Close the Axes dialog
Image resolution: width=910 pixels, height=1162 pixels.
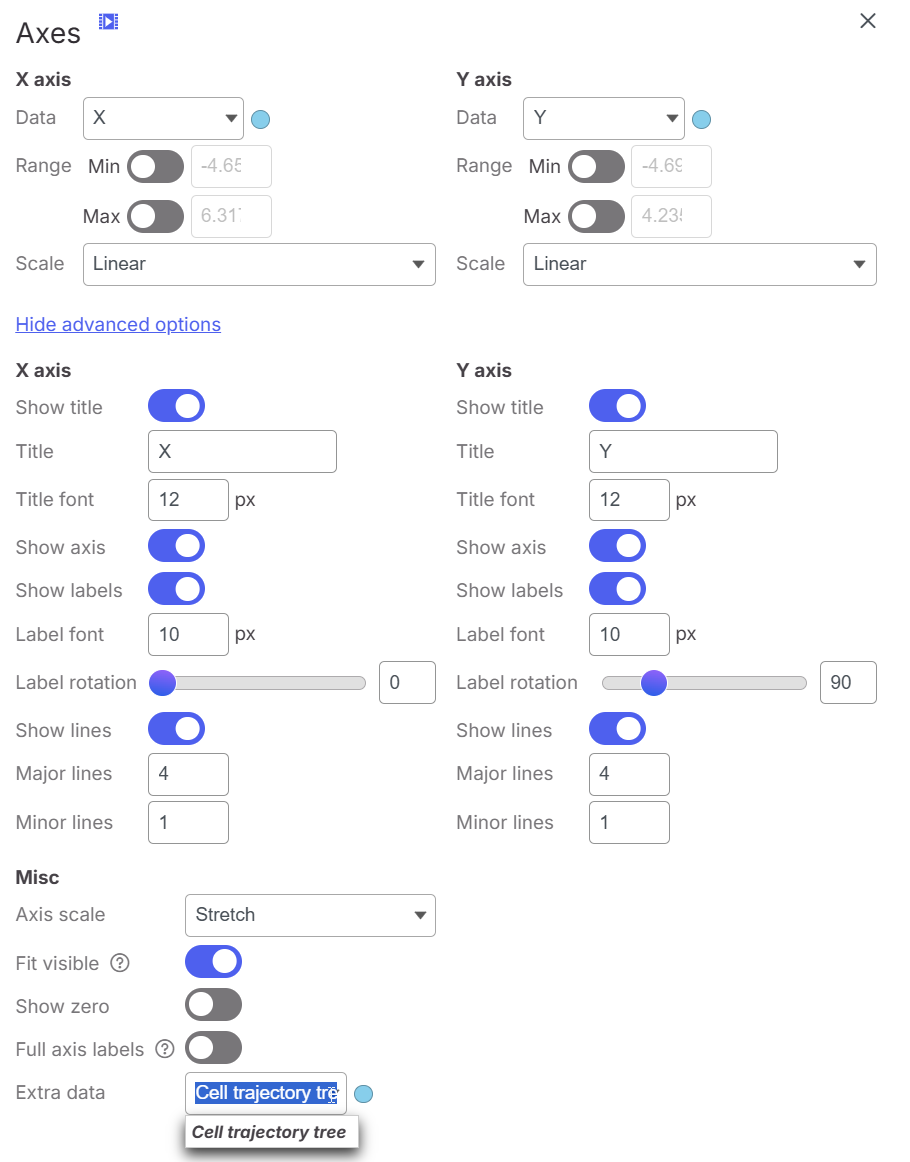click(x=868, y=21)
